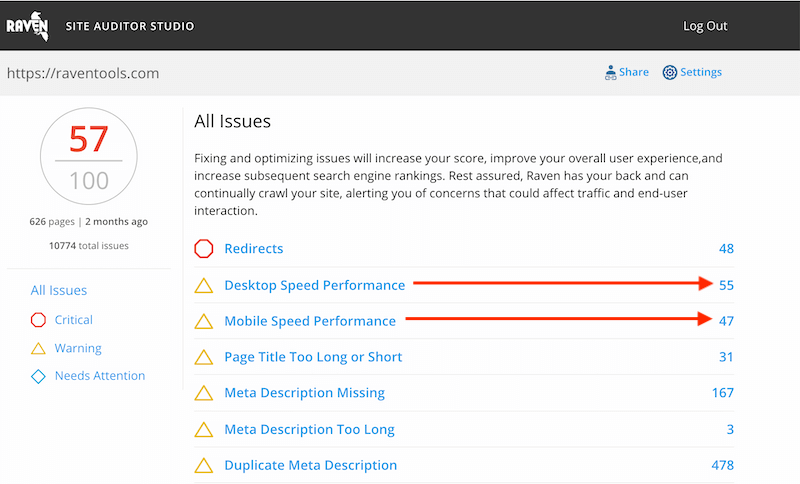Show Needs Attention issues
The height and width of the screenshot is (484, 800).
(100, 376)
